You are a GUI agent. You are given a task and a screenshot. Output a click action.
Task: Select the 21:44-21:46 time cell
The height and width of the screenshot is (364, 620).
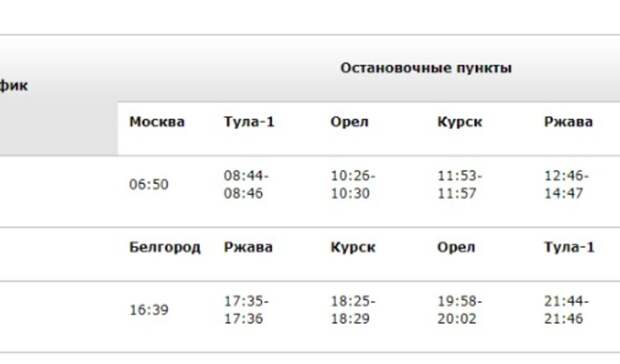click(566, 310)
